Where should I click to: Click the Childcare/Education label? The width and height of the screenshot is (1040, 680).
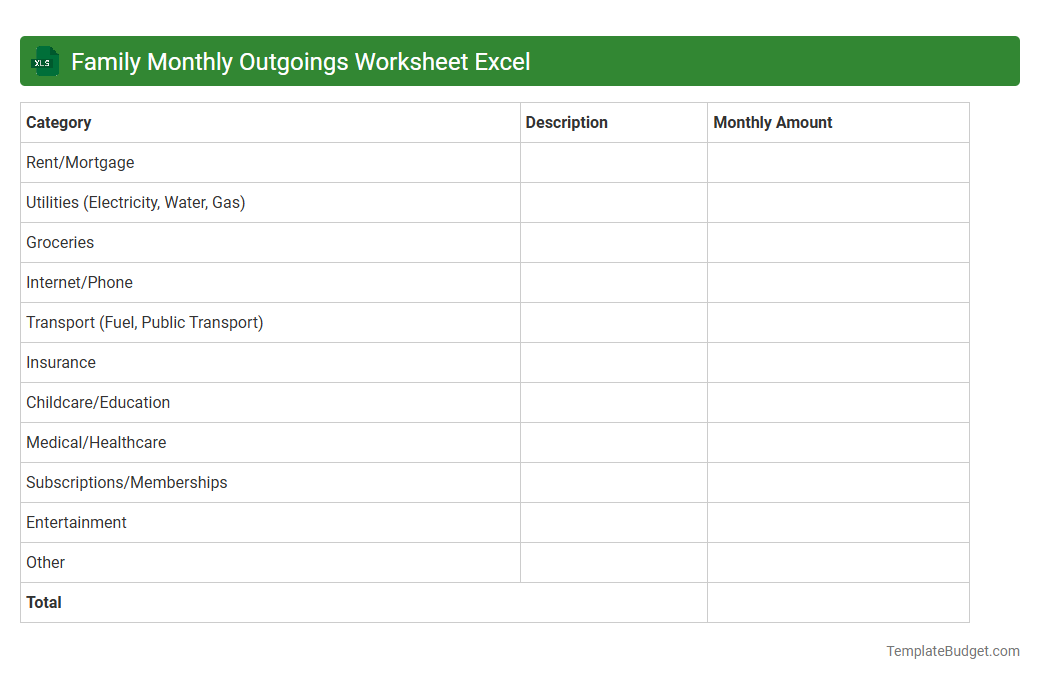(x=98, y=402)
